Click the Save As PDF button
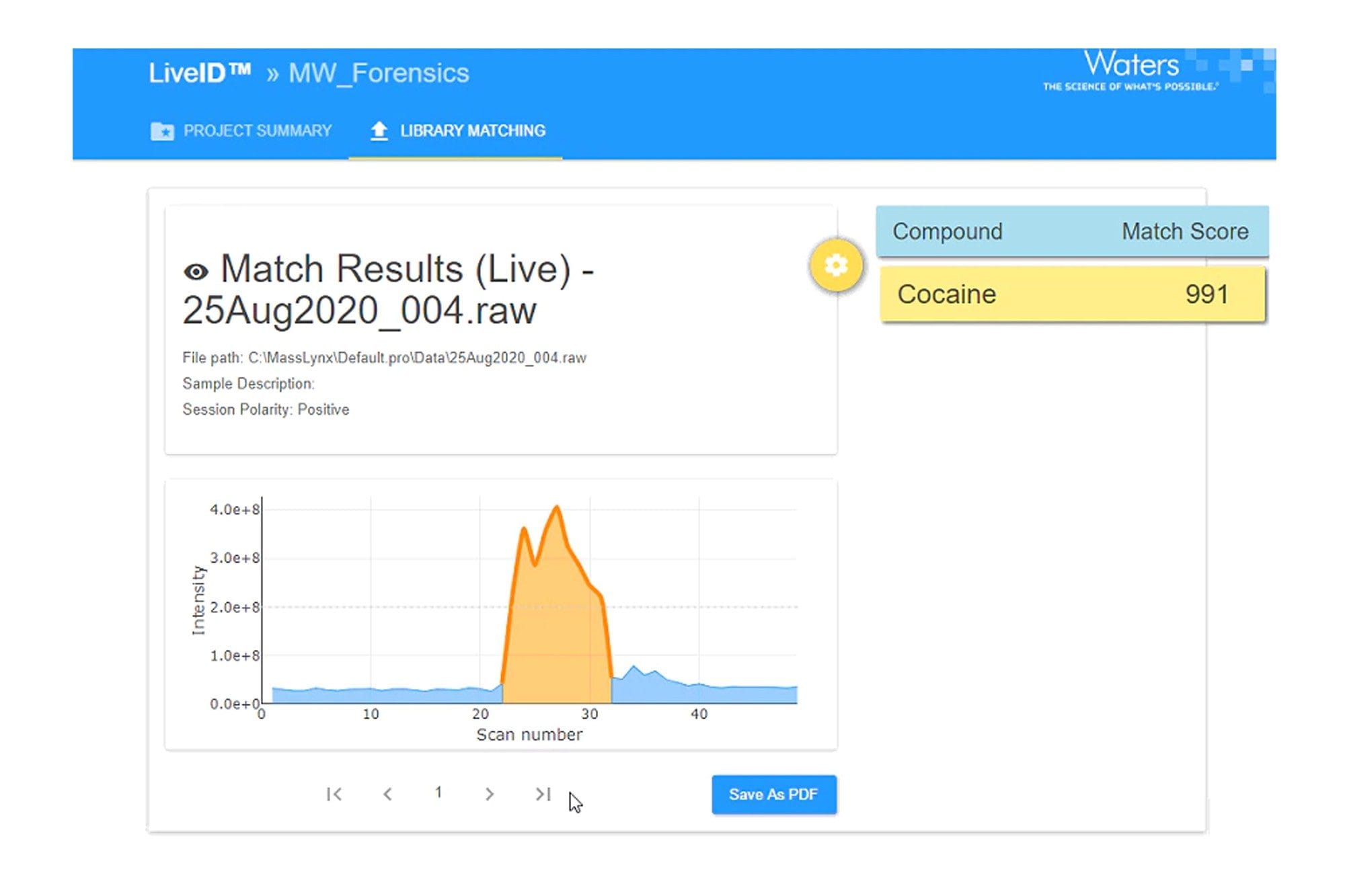 pyautogui.click(x=774, y=795)
